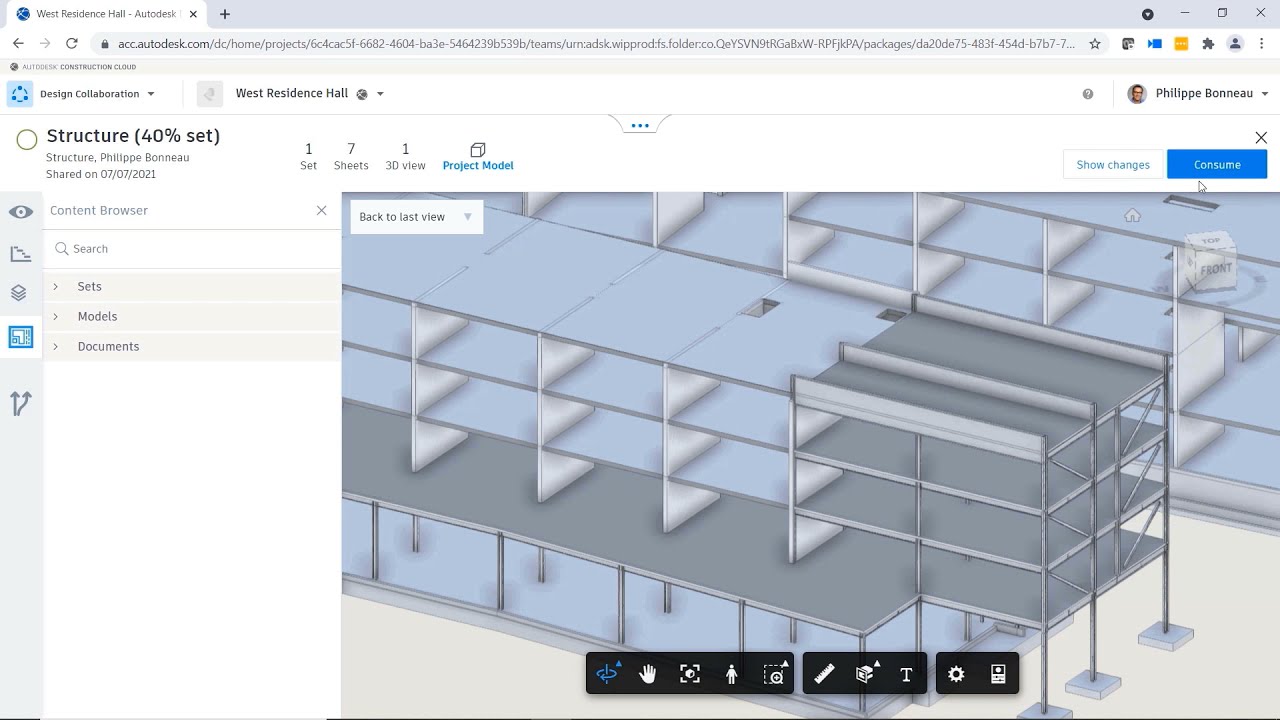
Task: Open the Chrome Extensions puzzle icon
Action: tap(1208, 44)
